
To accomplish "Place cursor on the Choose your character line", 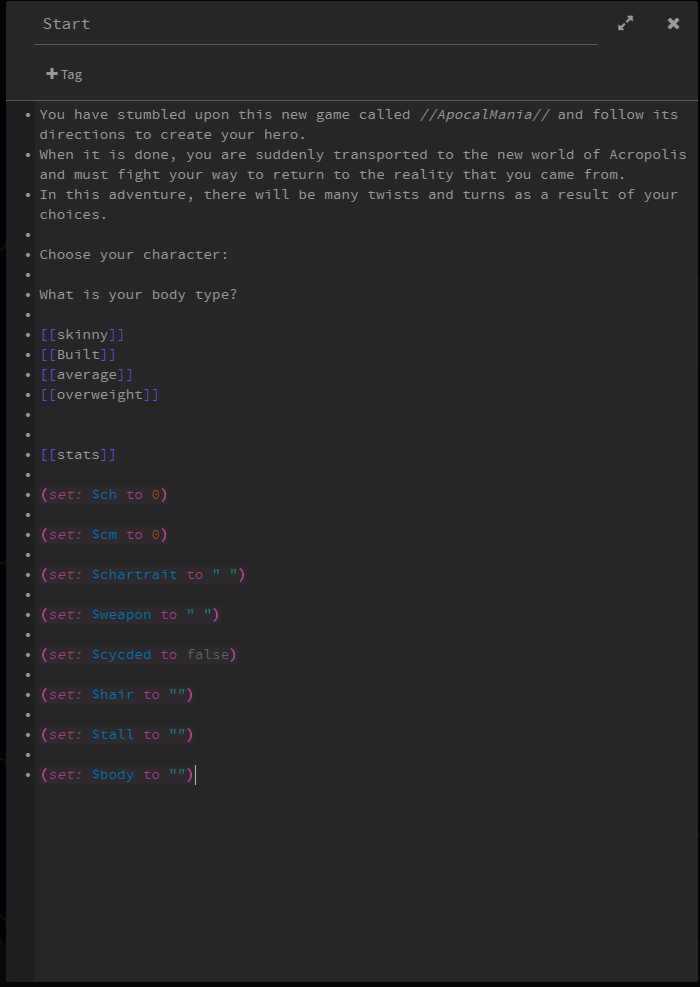I will (x=133, y=254).
